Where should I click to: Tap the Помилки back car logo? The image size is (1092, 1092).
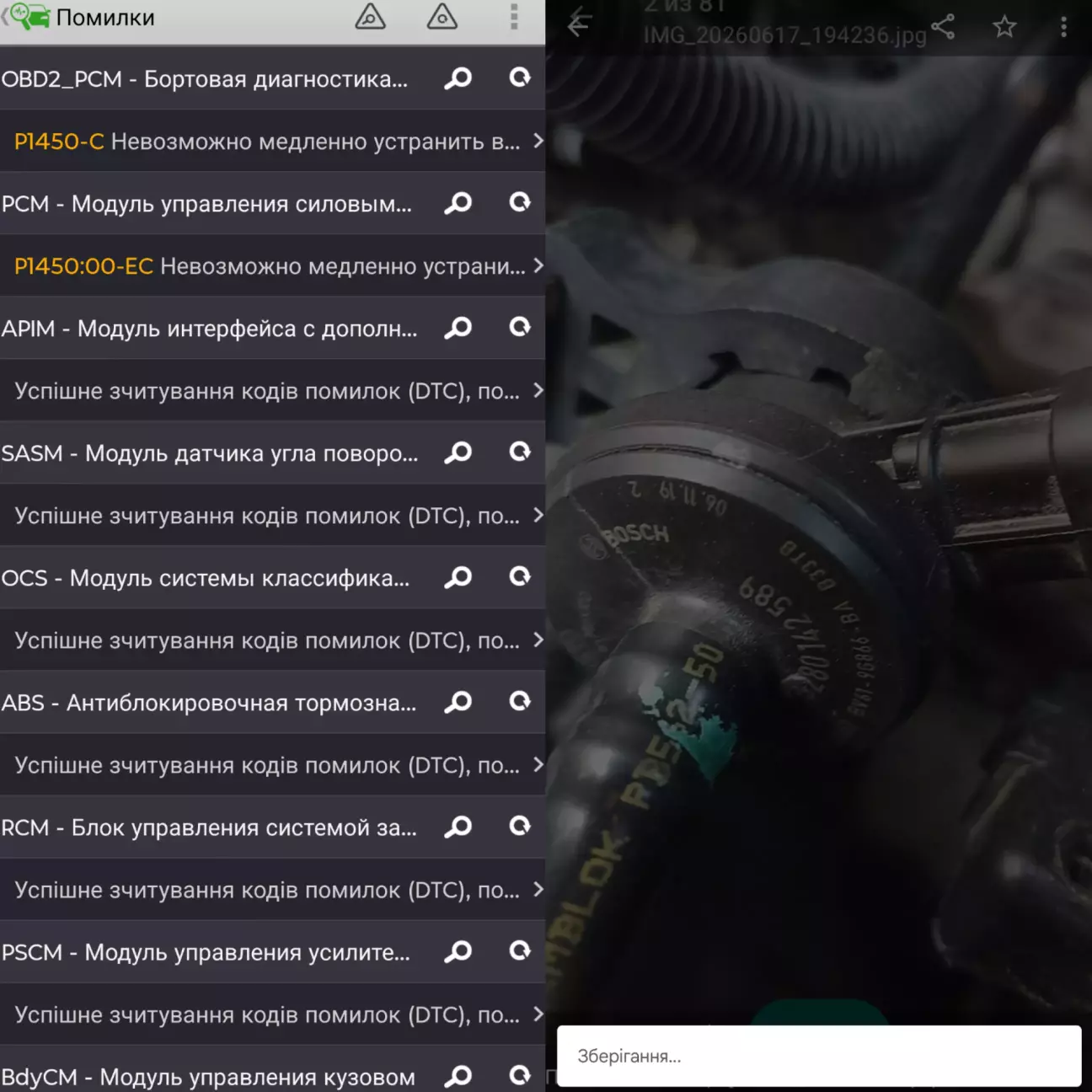(27, 17)
